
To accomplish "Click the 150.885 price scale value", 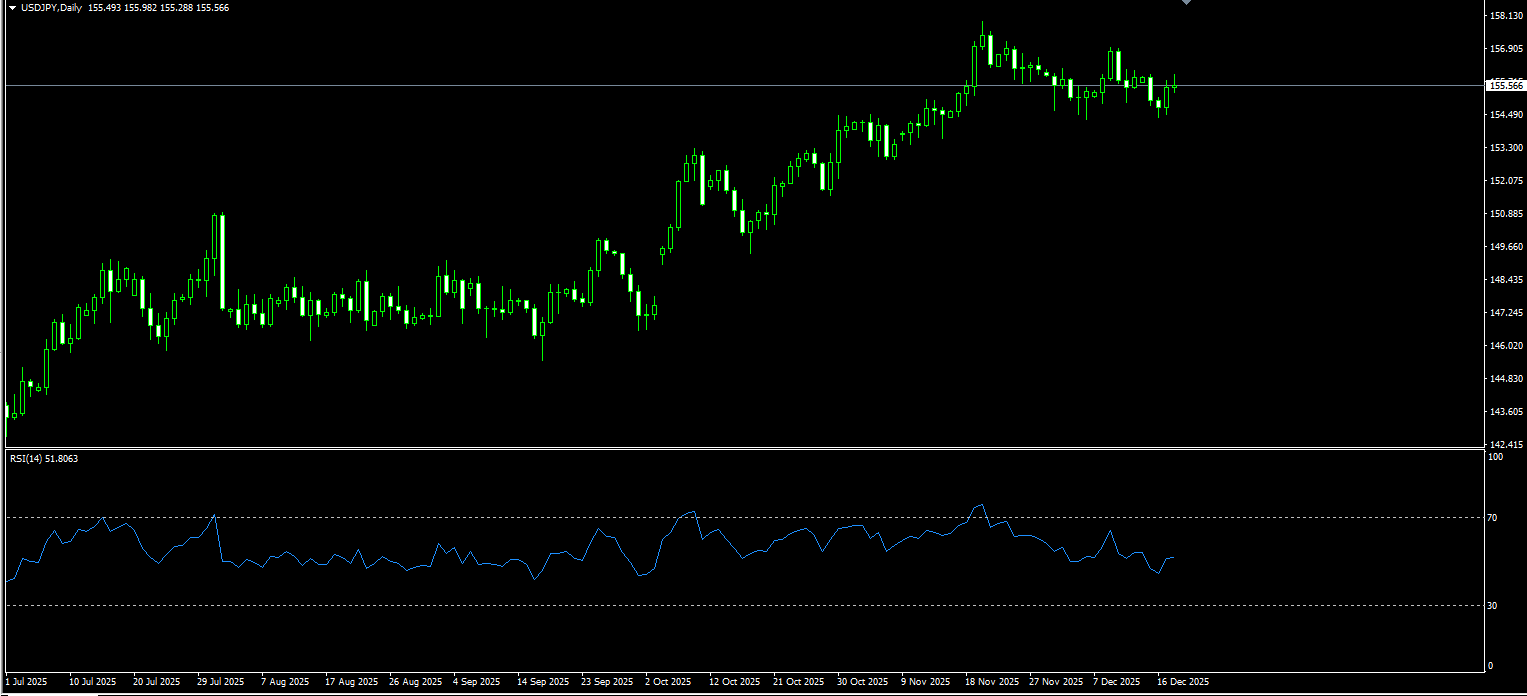I will (x=1506, y=214).
